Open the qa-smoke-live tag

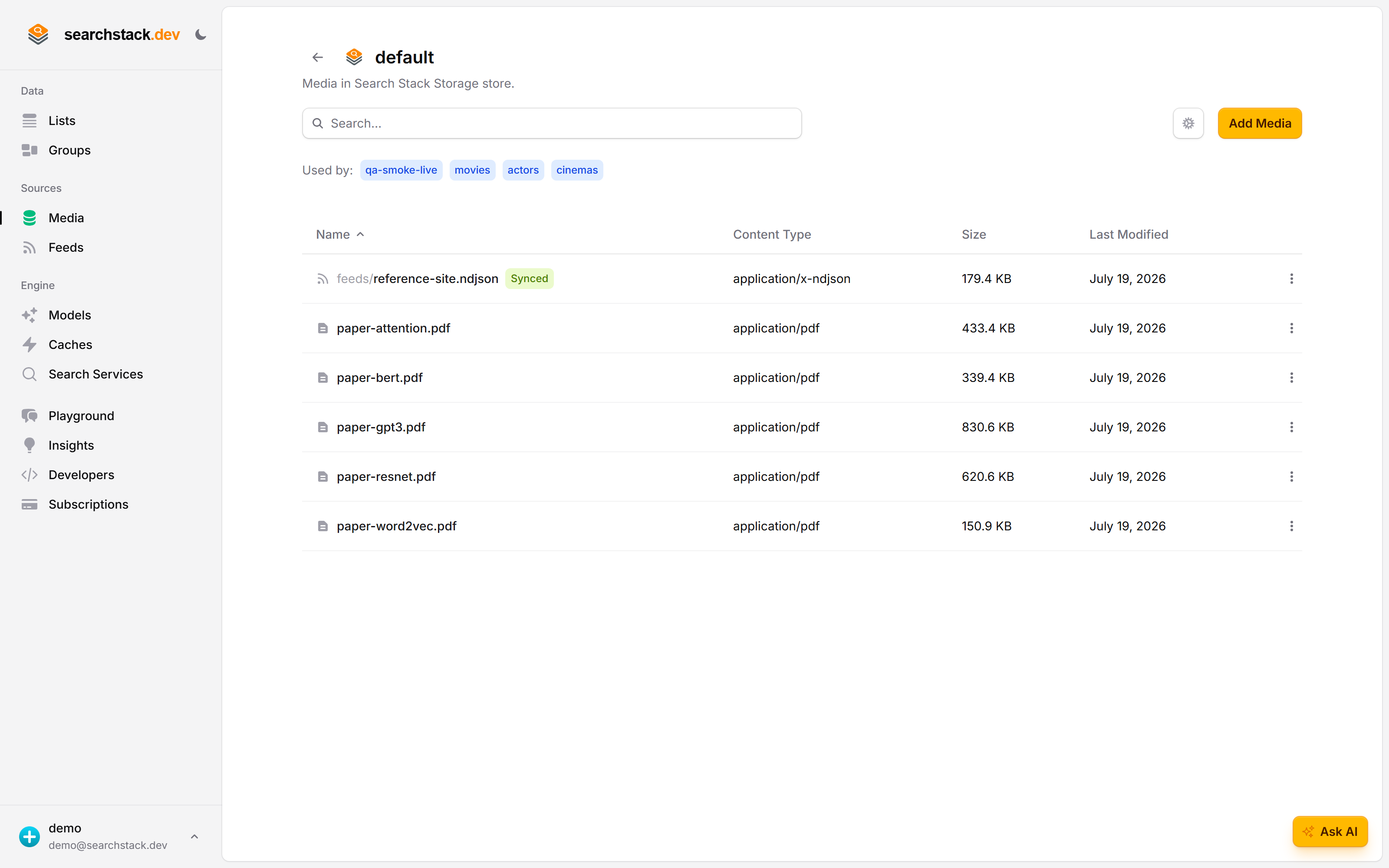pos(401,170)
